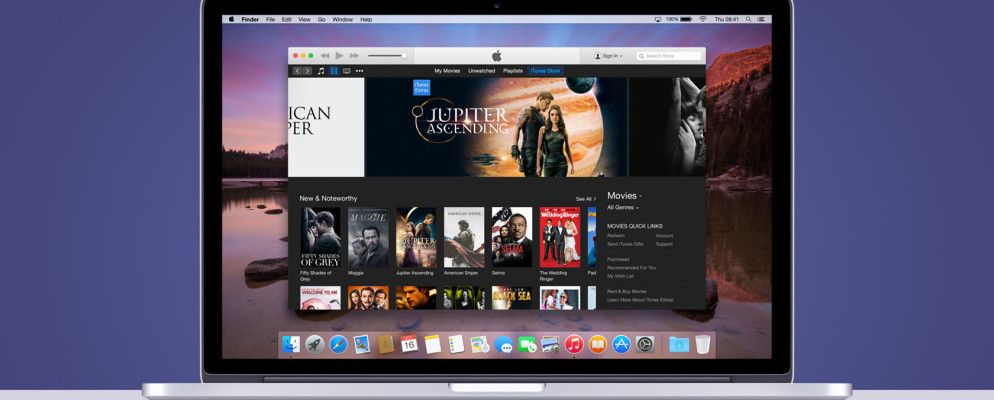Click the Account quick link
The height and width of the screenshot is (400, 994).
[664, 235]
